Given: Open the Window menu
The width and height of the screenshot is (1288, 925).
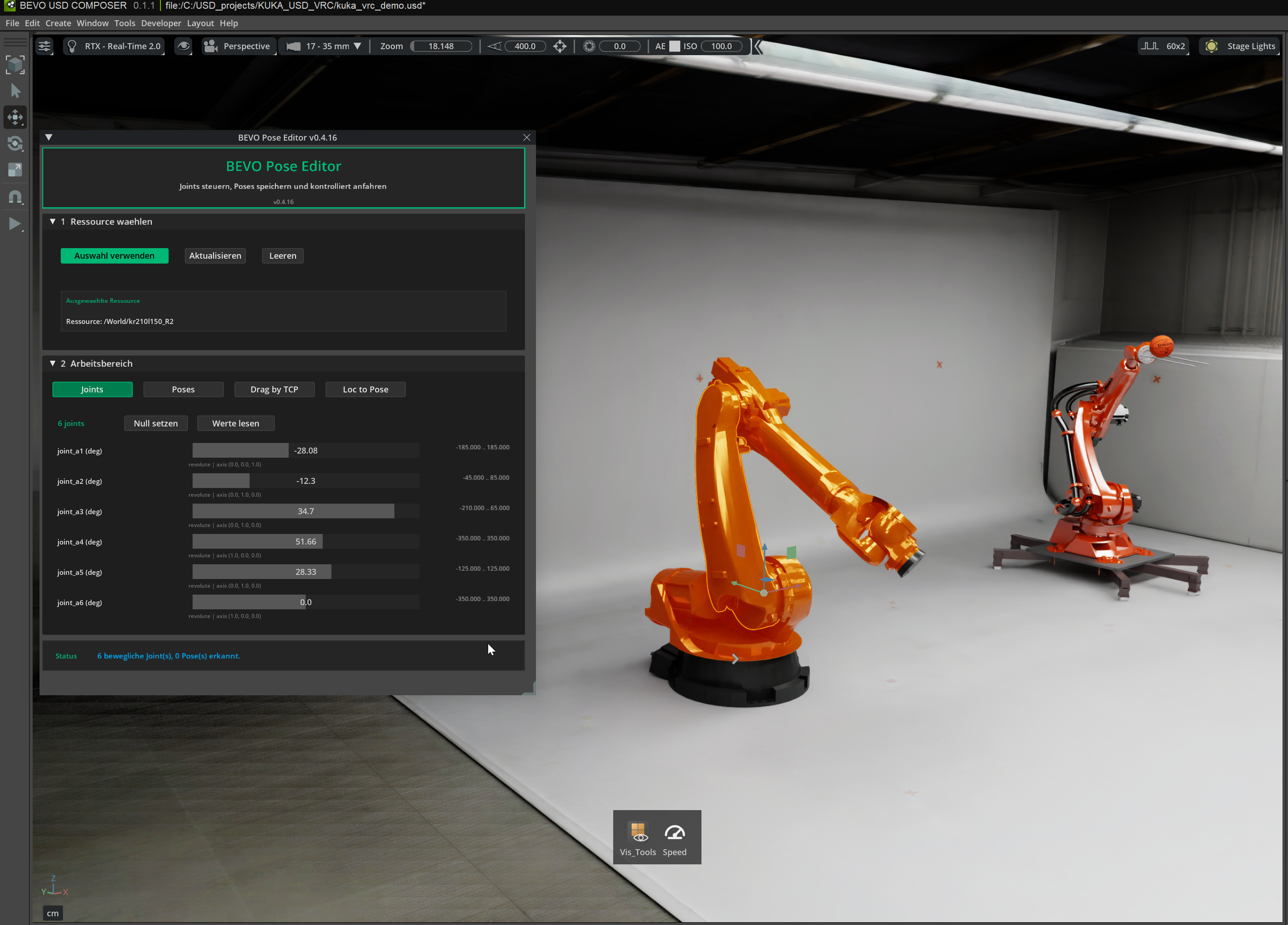Looking at the screenshot, I should (x=92, y=23).
